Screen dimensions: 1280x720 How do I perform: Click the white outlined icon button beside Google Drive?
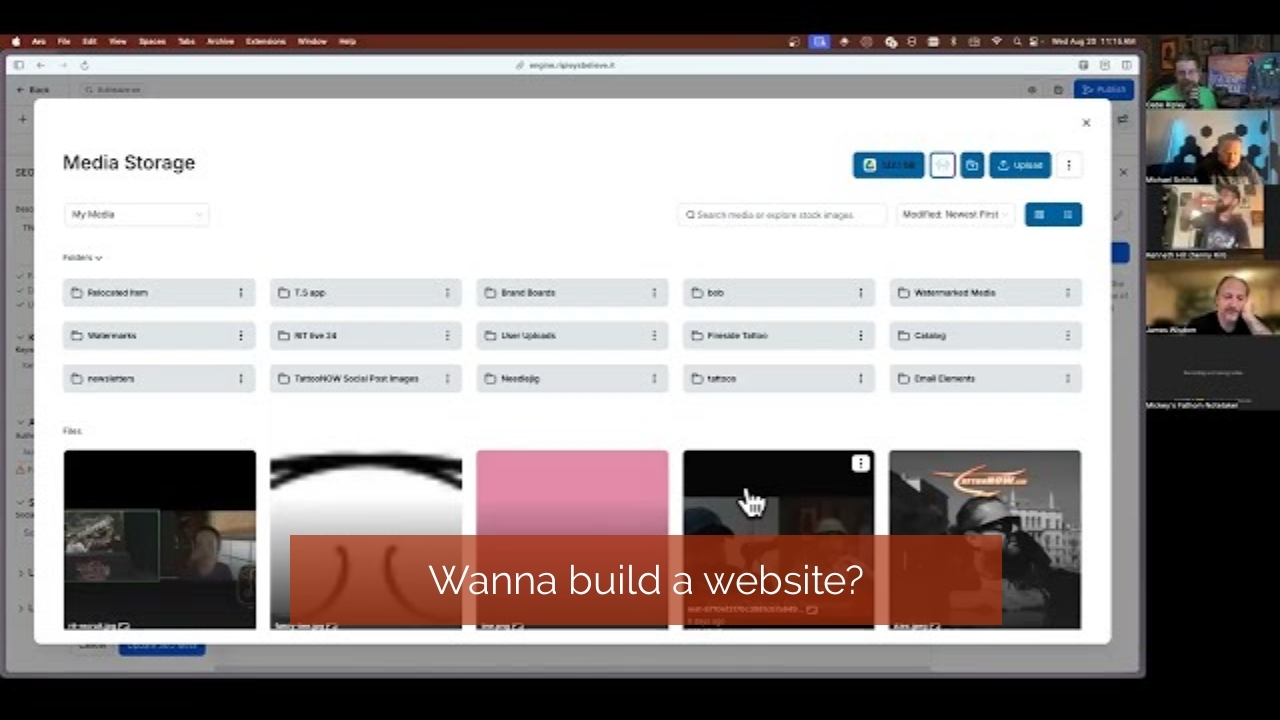tap(942, 165)
